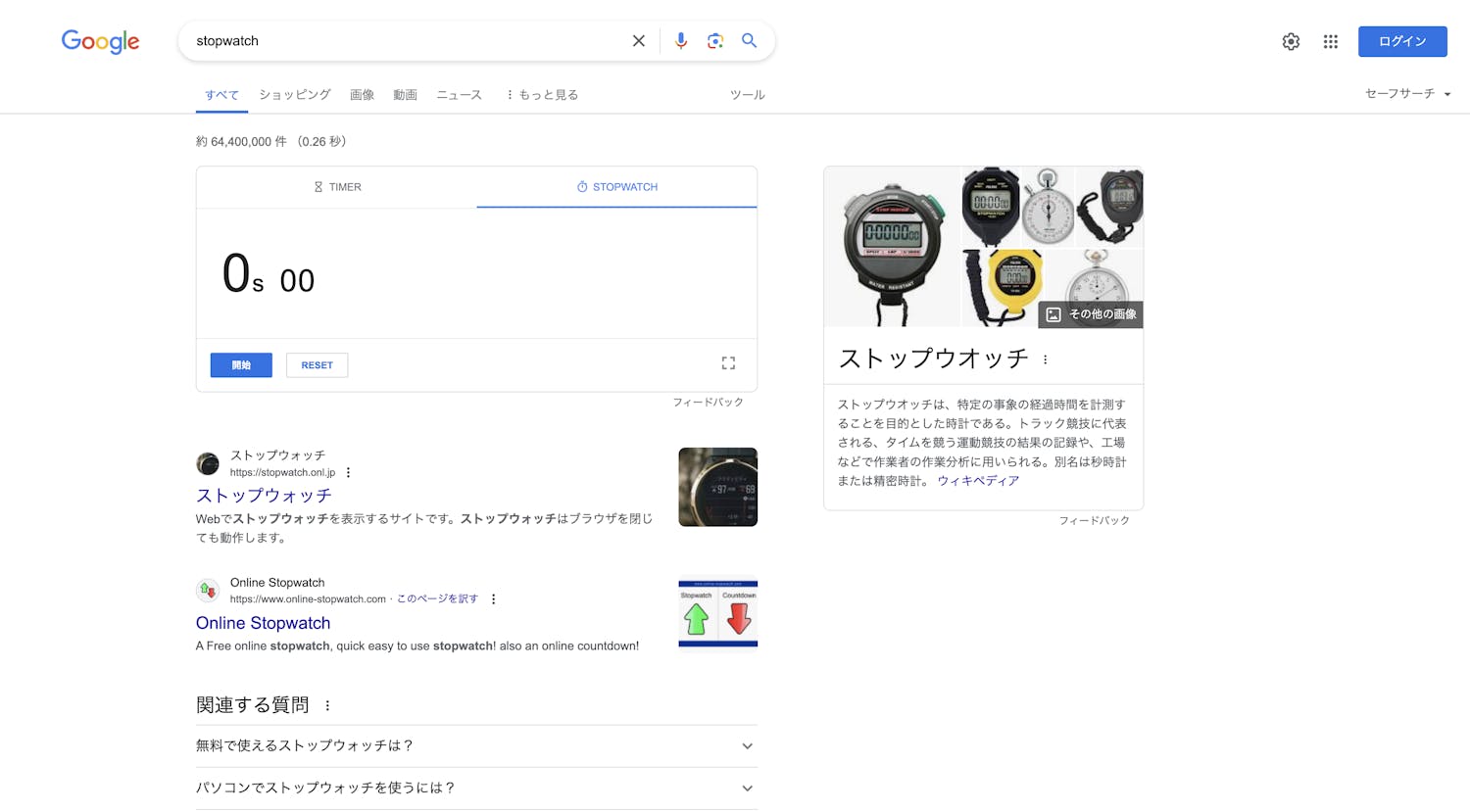
Task: Click the stopwatch.onl.jp site favicon
Action: (208, 463)
